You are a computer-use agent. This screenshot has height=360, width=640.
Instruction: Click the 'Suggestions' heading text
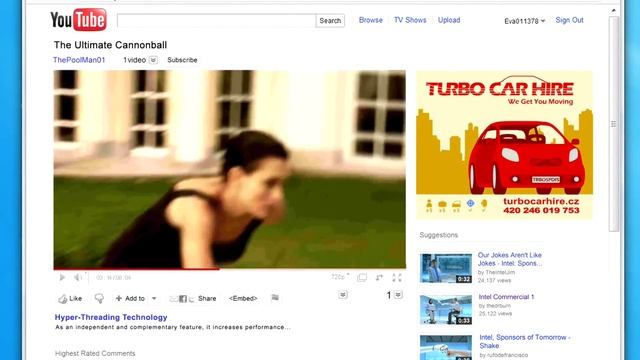click(439, 235)
